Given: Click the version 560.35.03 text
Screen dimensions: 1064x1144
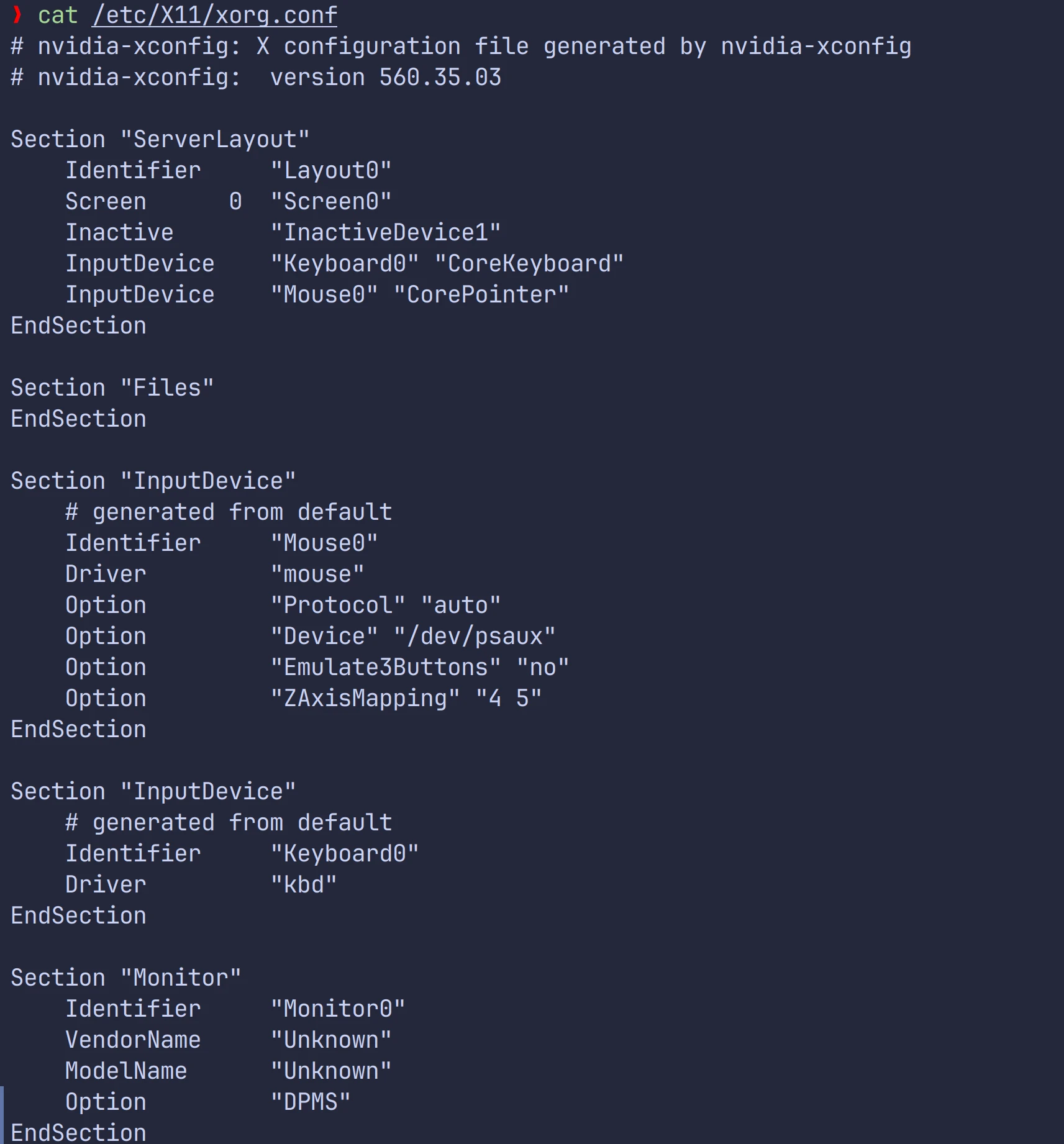Looking at the screenshot, I should click(385, 78).
